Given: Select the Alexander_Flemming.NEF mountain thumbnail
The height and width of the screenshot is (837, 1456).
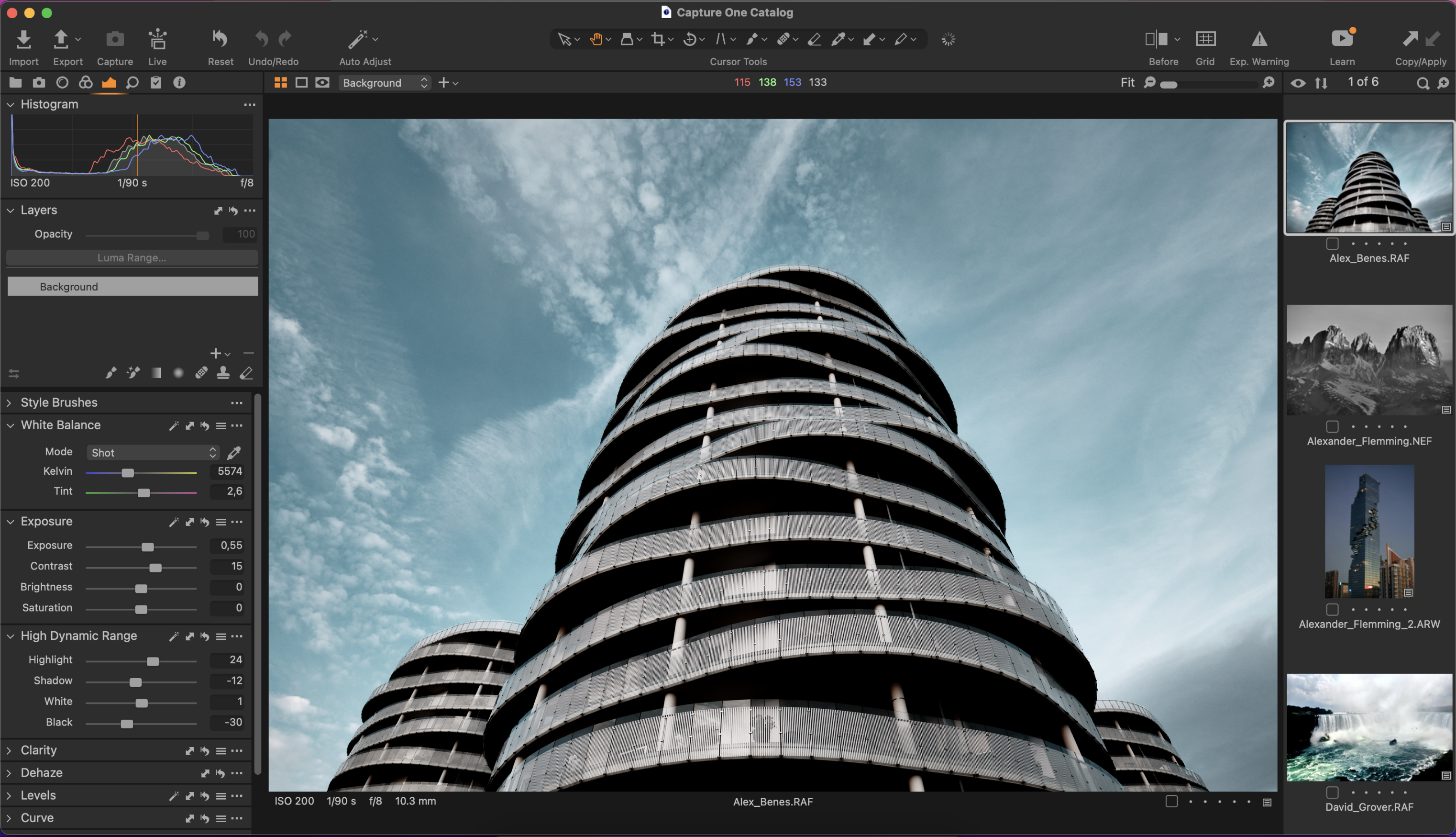Looking at the screenshot, I should pyautogui.click(x=1369, y=360).
